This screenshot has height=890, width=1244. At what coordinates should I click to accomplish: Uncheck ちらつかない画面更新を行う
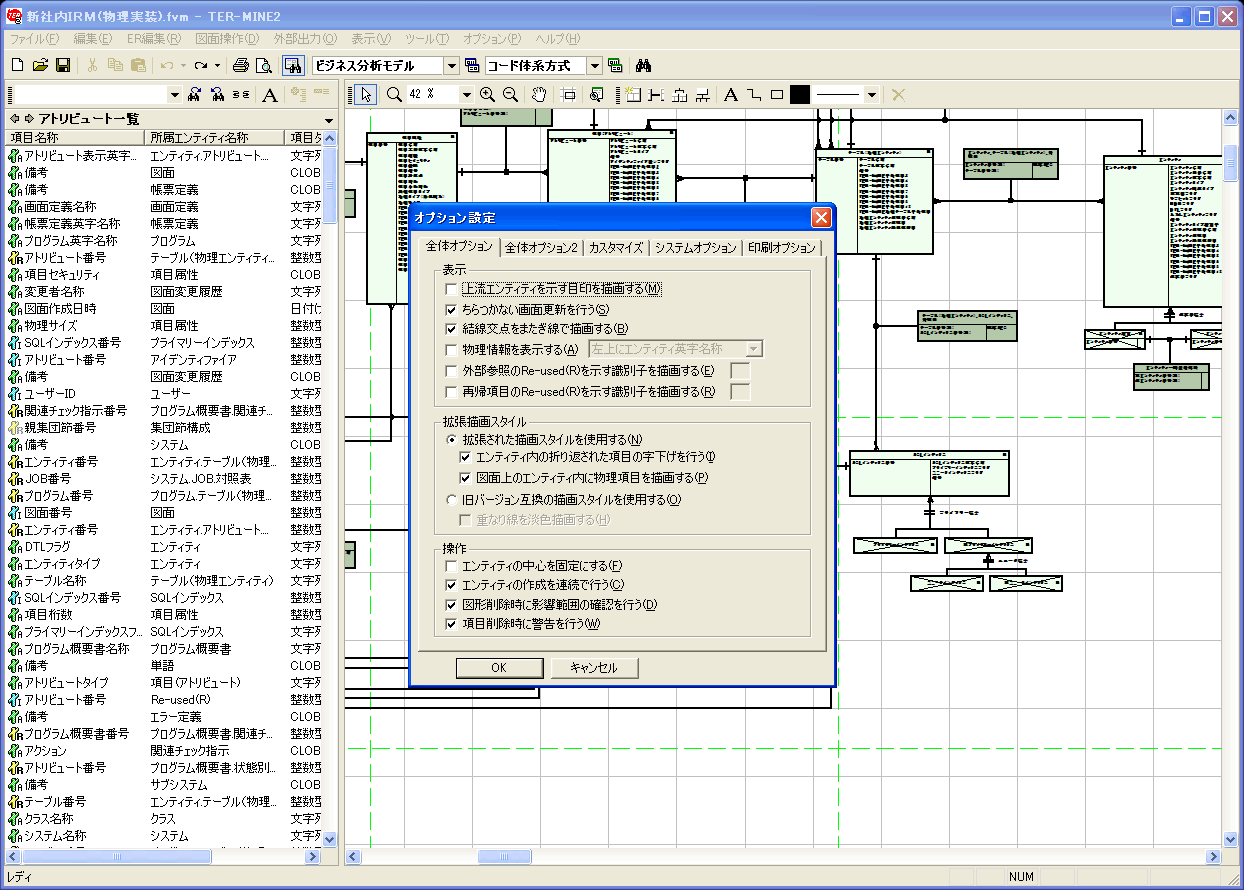pos(452,309)
